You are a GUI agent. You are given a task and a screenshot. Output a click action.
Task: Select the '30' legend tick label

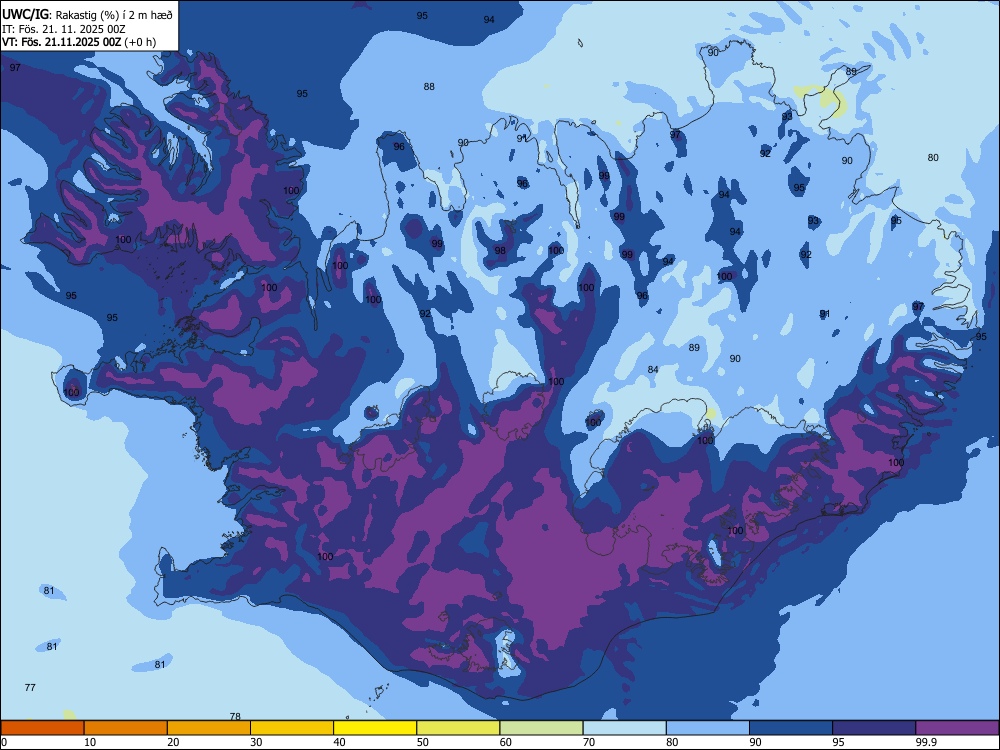[x=256, y=742]
